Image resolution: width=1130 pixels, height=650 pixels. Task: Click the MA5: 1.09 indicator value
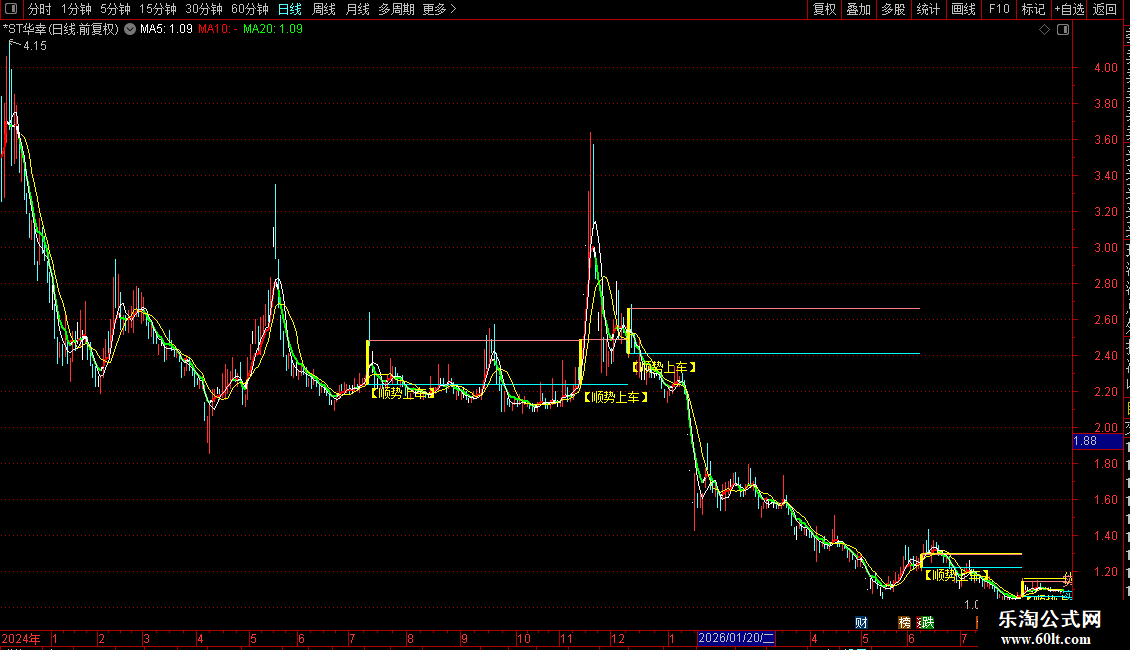click(x=166, y=29)
